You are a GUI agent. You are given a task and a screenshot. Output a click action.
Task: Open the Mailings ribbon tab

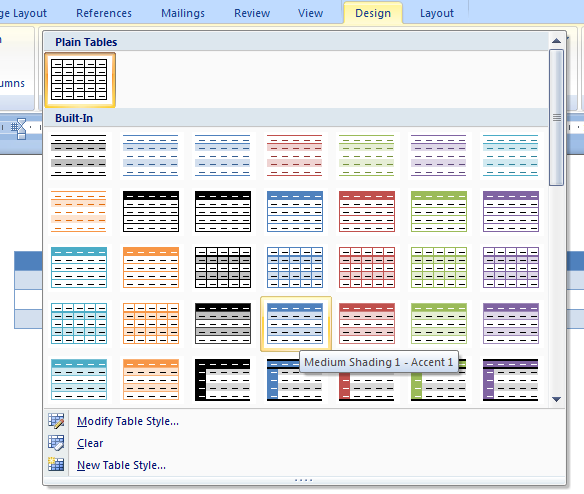[x=182, y=13]
